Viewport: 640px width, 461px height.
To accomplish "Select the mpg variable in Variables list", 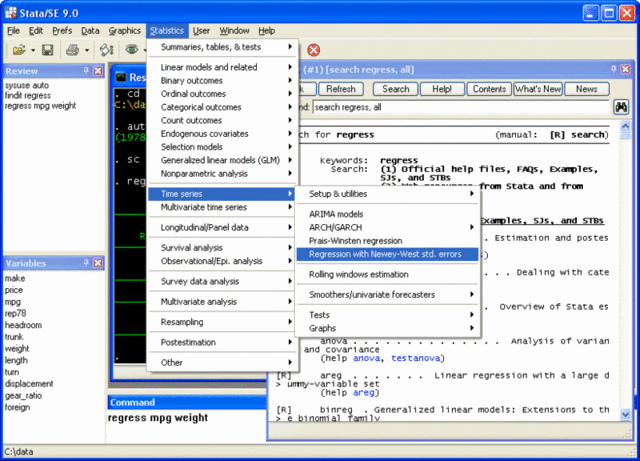I will 13,302.
